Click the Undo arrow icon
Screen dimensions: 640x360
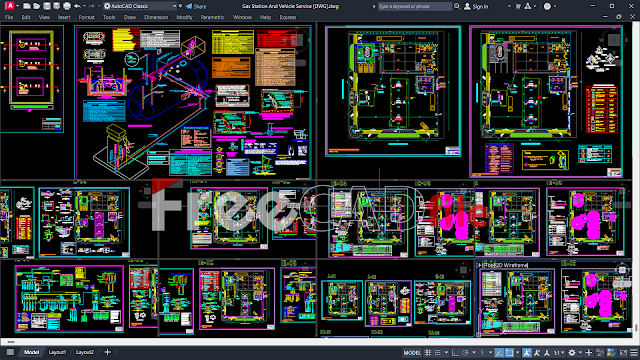pos(77,6)
